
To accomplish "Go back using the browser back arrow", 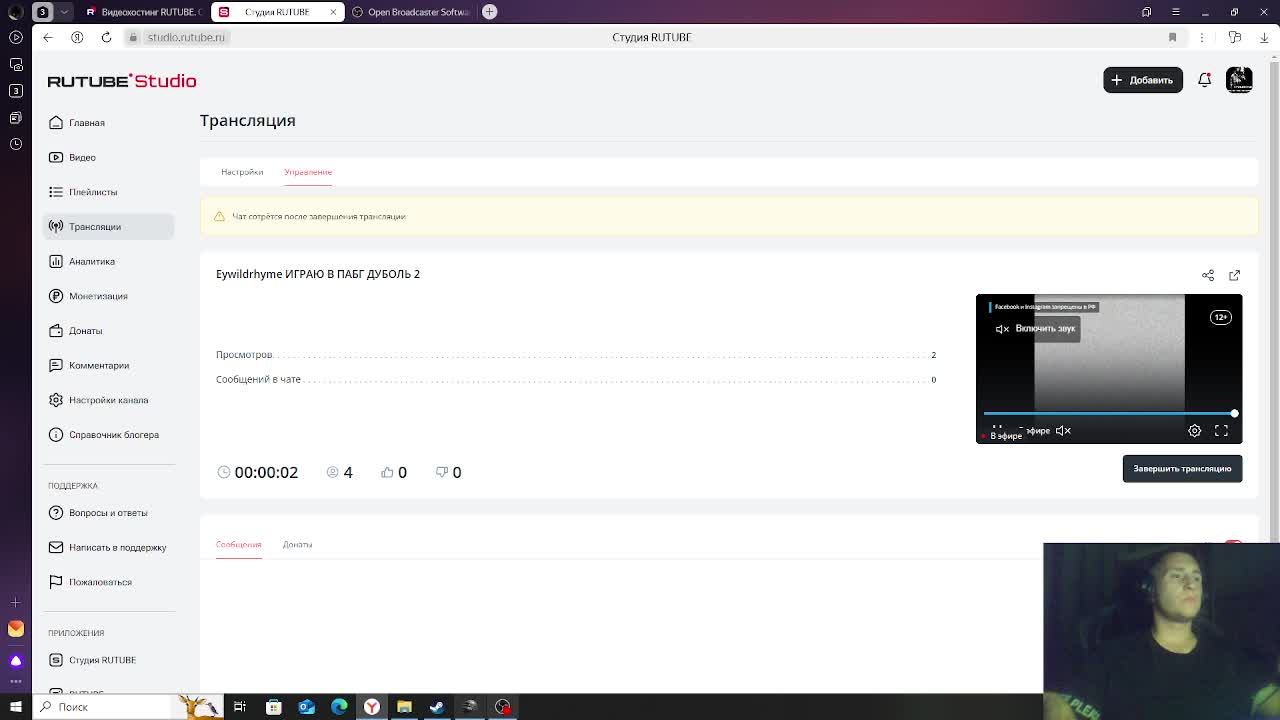I will coord(48,37).
